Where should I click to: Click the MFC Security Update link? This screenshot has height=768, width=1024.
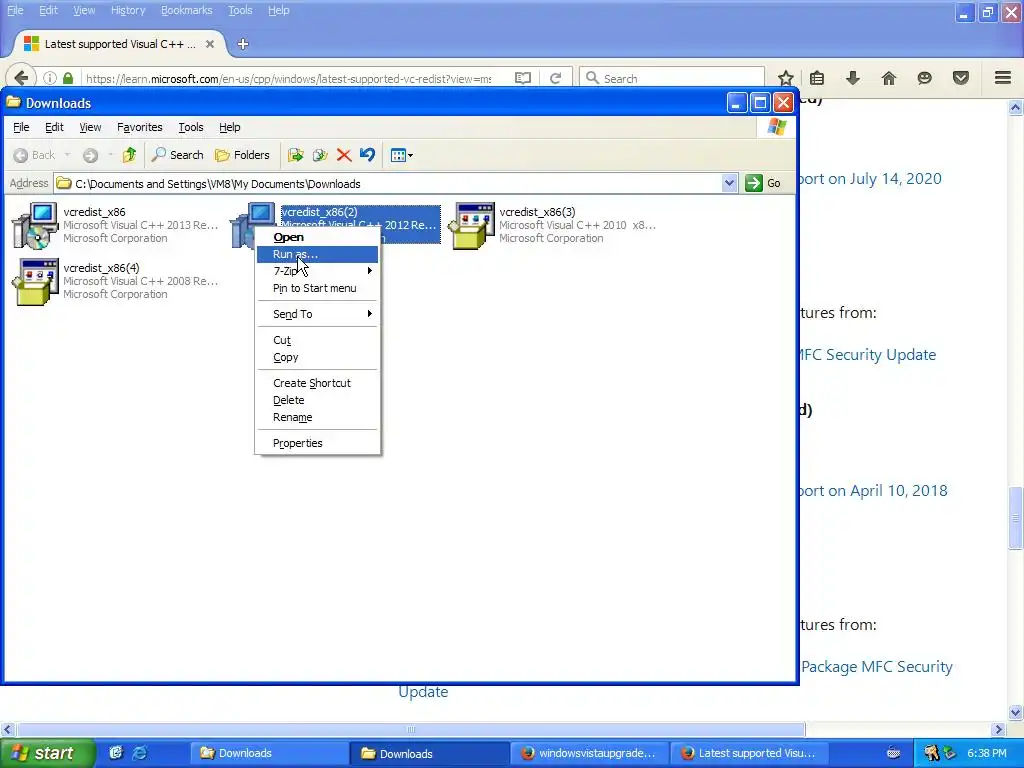pyautogui.click(x=867, y=355)
